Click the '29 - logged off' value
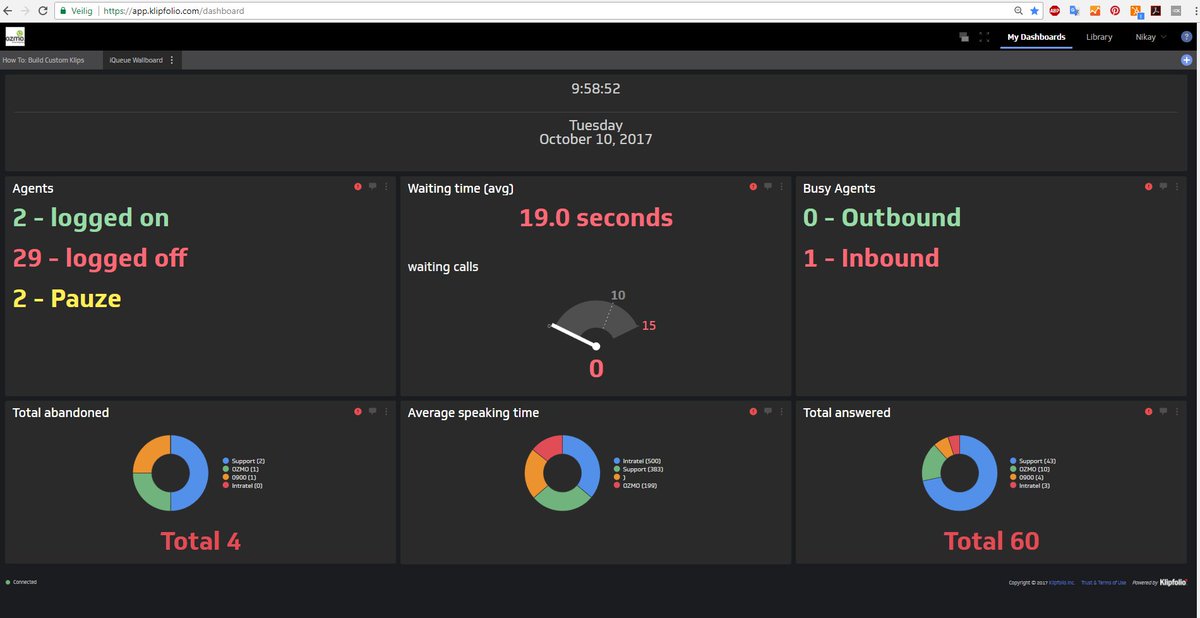 point(100,258)
